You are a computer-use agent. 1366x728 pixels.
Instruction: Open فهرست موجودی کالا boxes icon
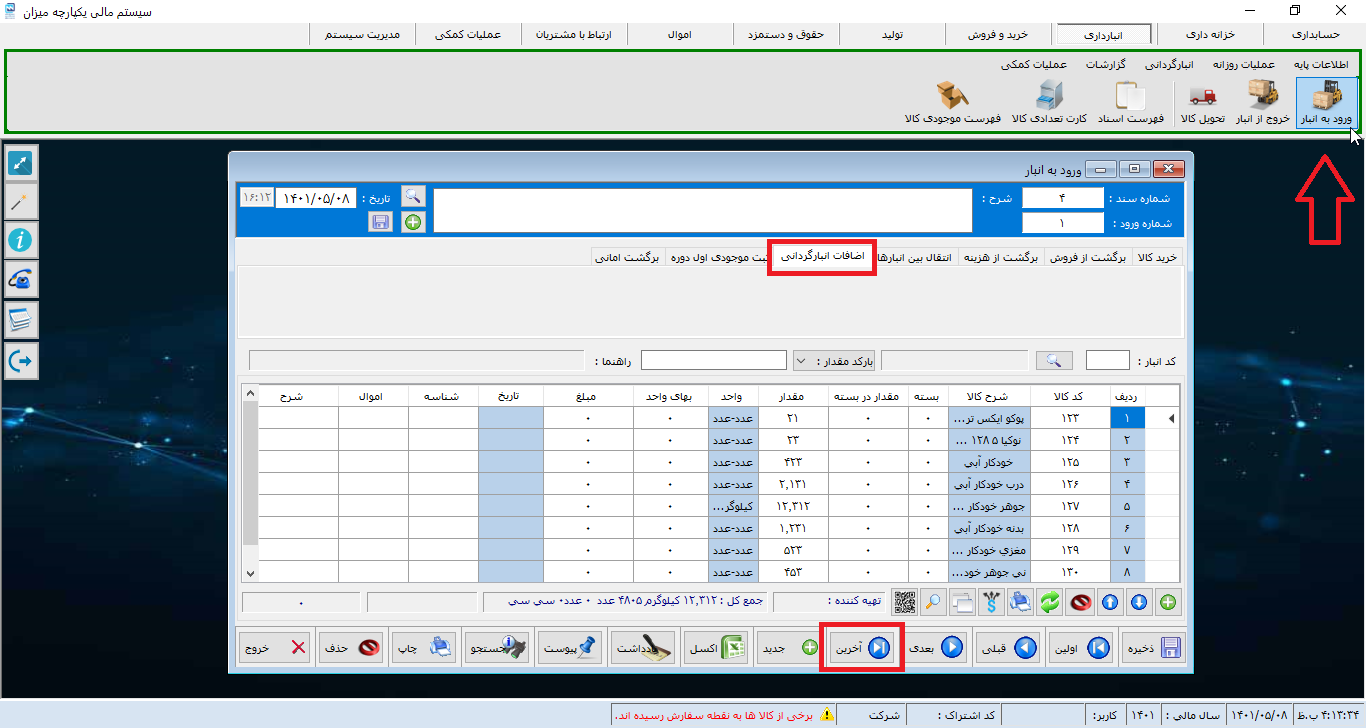tap(953, 103)
